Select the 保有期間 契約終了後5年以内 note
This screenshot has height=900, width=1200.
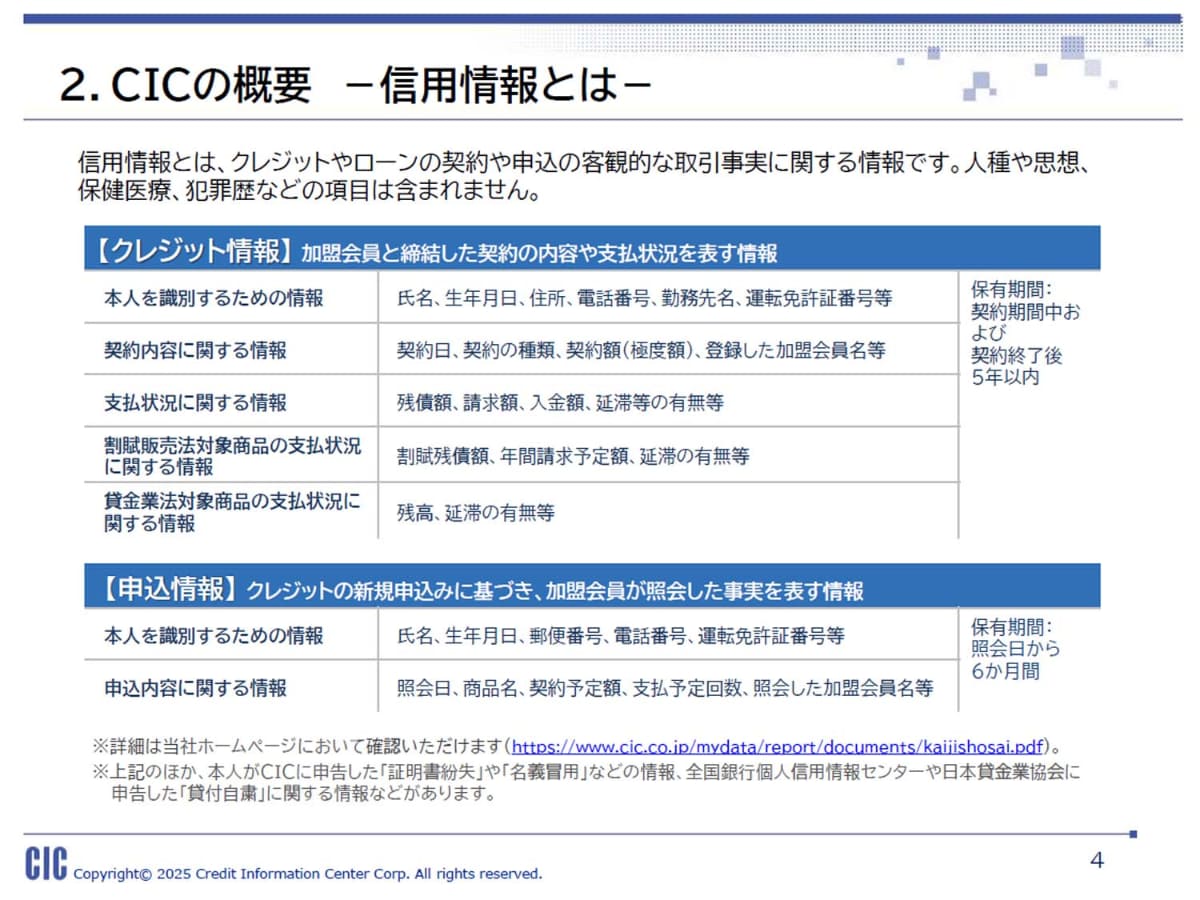1025,333
